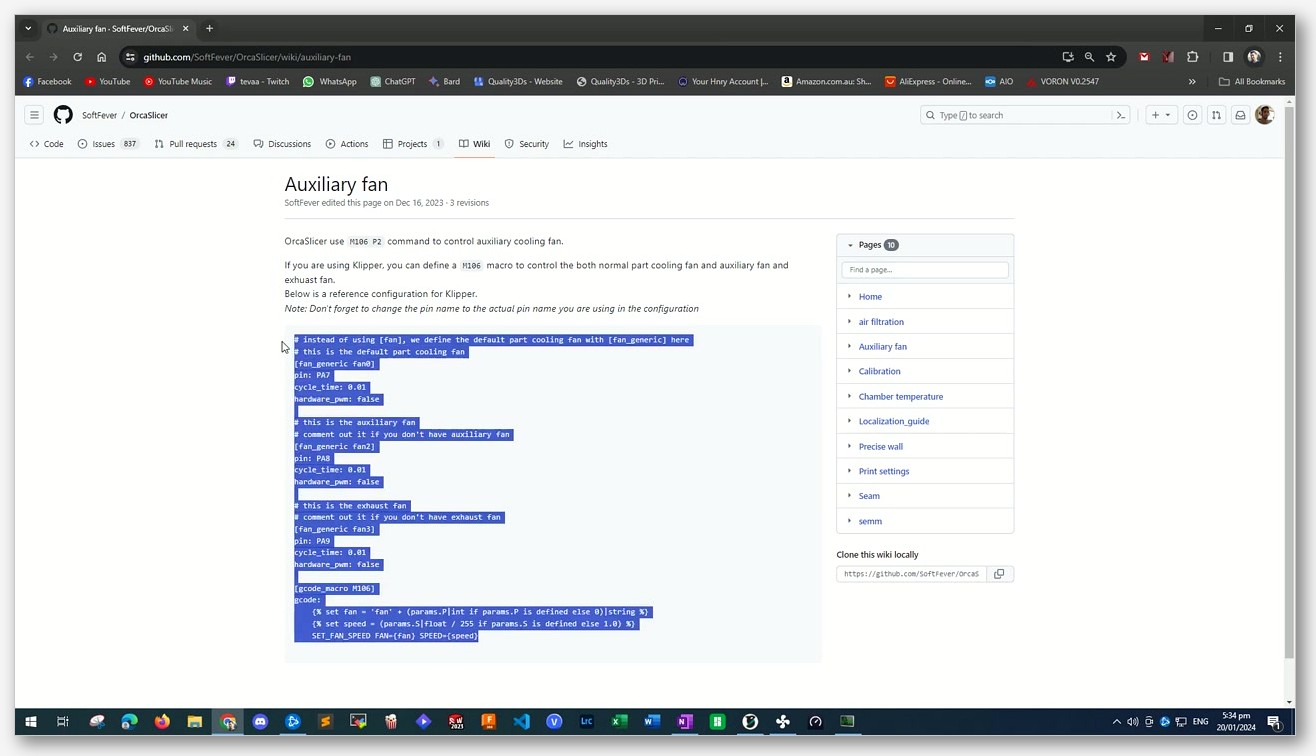The image size is (1316, 756).
Task: Go to the Actions tab
Action: [347, 144]
